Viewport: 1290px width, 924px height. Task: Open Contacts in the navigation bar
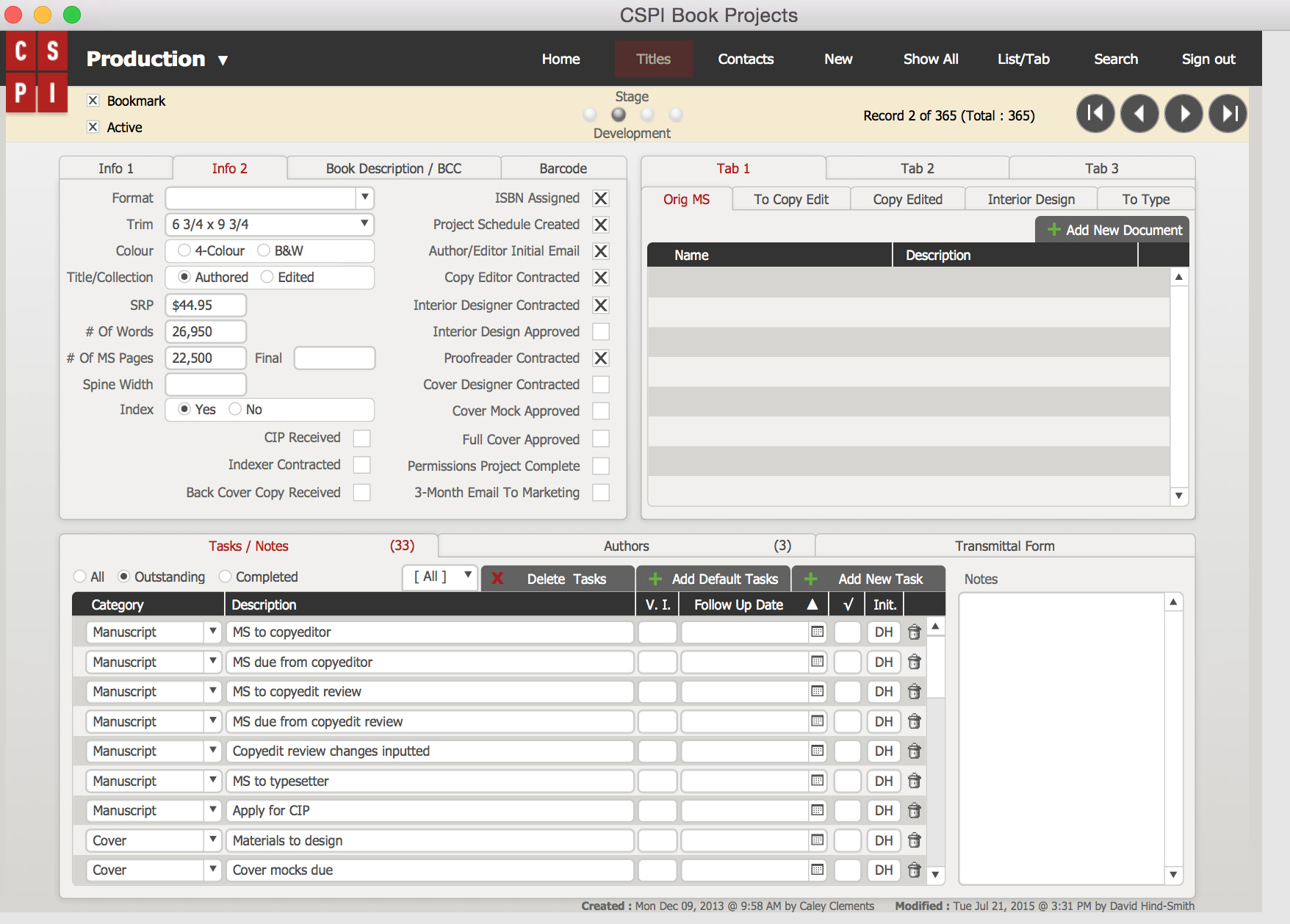(746, 59)
